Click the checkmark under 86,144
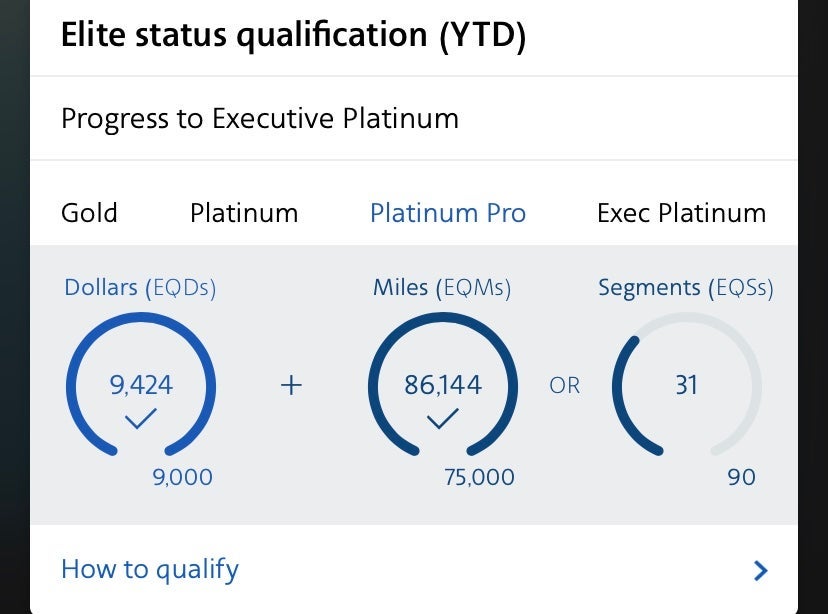The height and width of the screenshot is (614, 828). coord(442,420)
